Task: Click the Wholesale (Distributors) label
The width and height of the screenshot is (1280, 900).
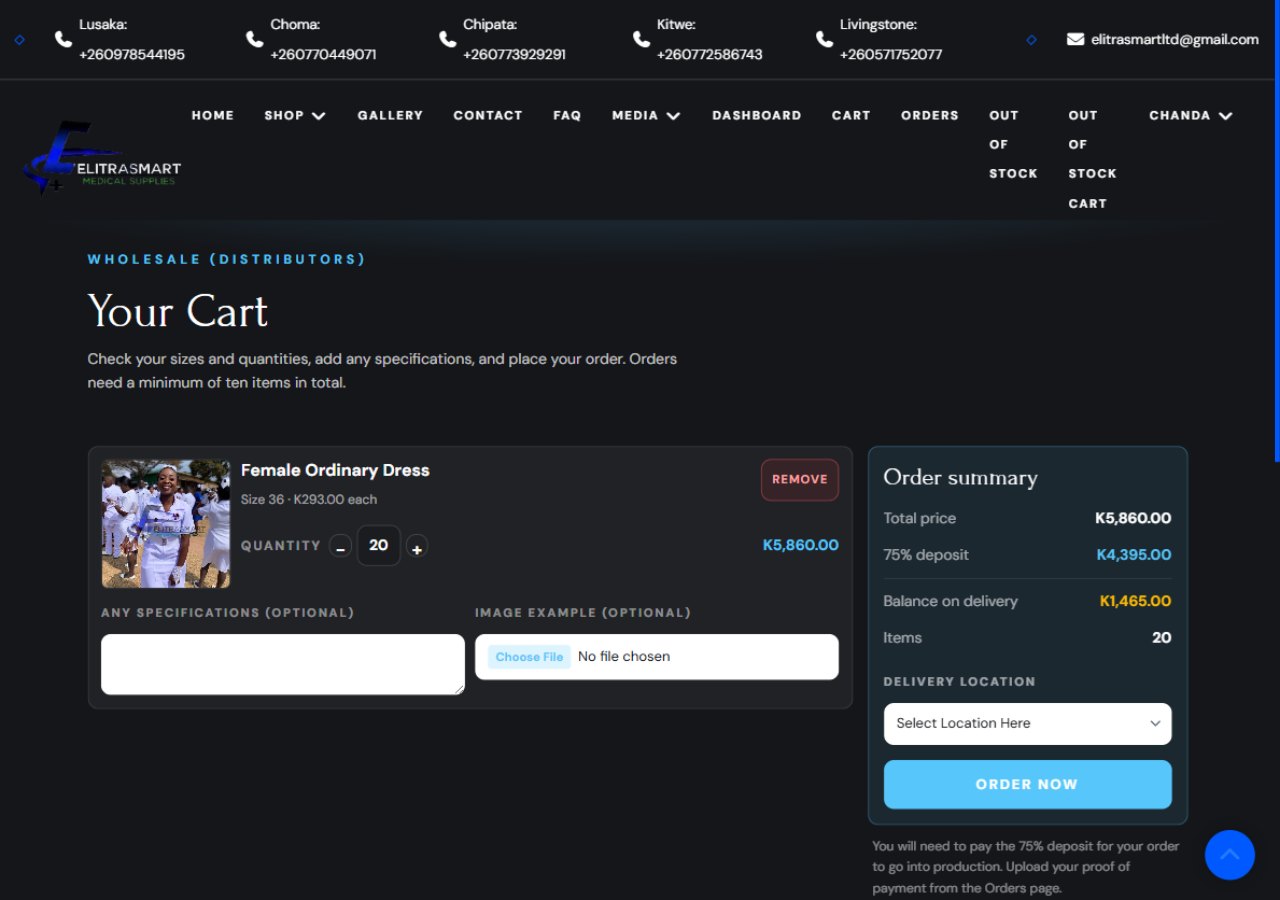Action: 227,259
